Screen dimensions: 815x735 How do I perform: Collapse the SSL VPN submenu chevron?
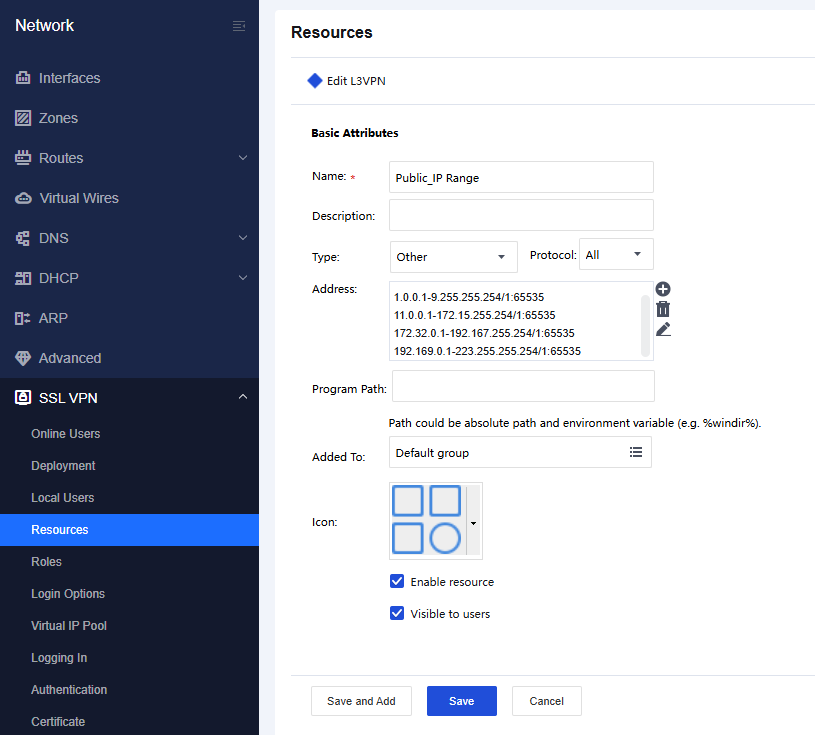pos(243,397)
